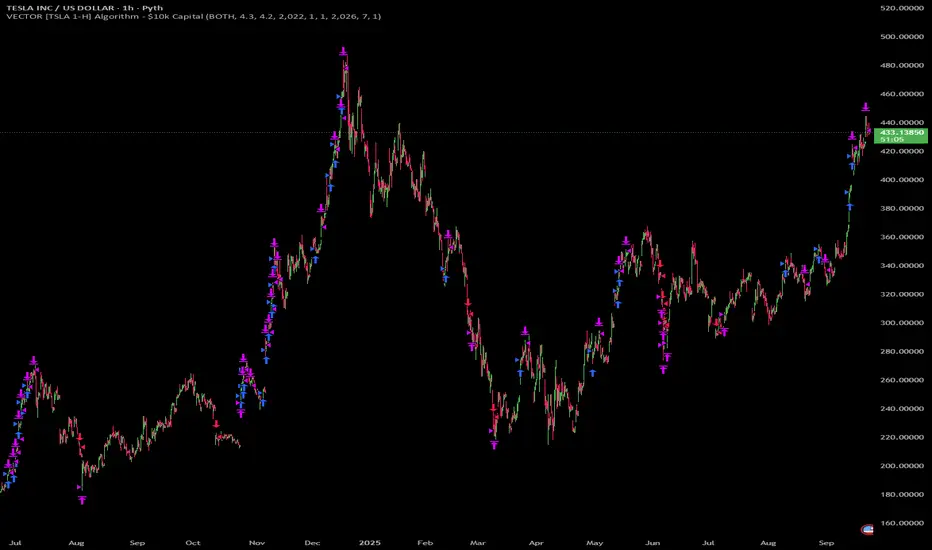The image size is (932, 550).
Task: Click the Apr label on the time axis
Action: click(x=536, y=542)
